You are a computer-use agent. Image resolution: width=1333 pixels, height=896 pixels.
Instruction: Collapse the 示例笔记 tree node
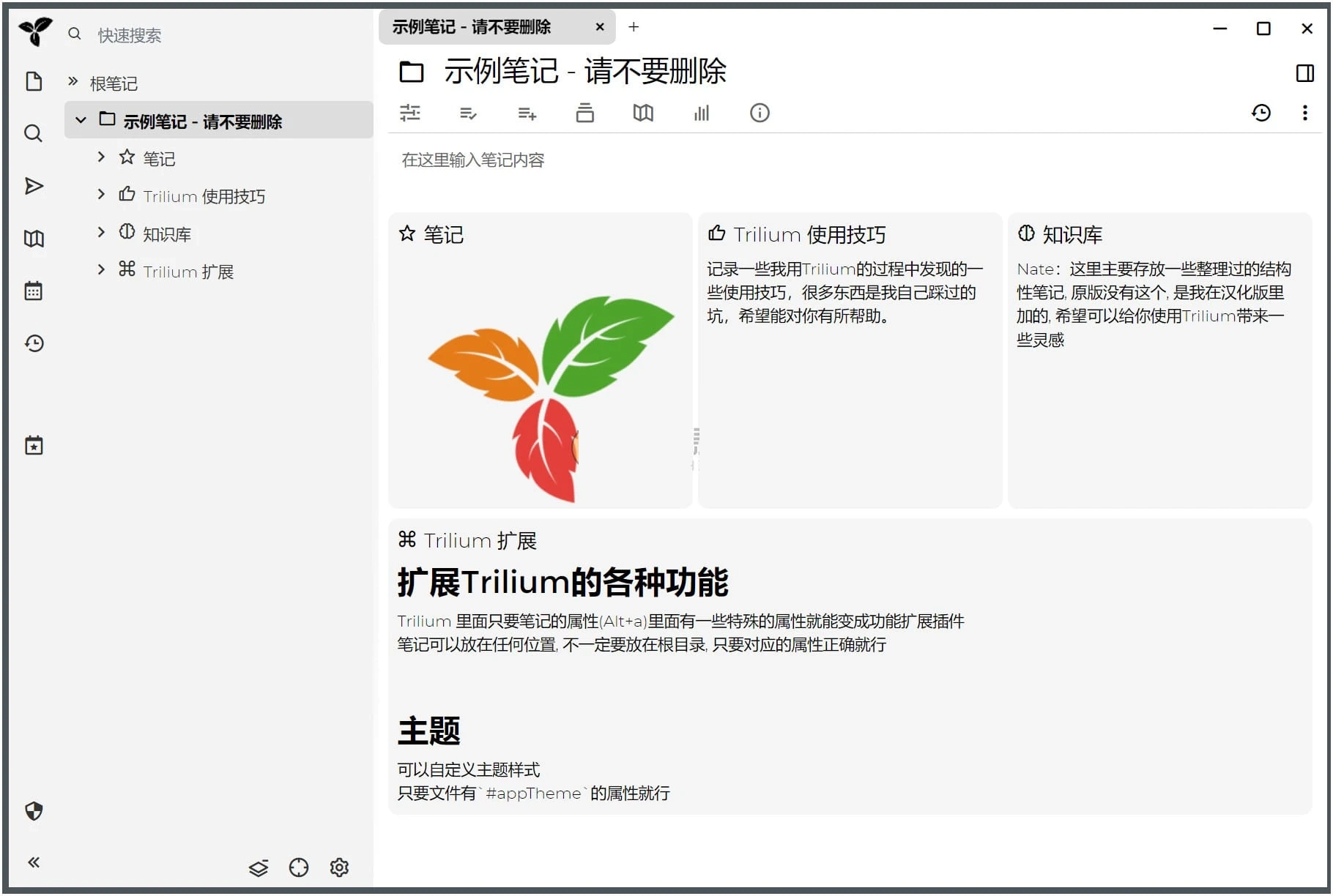(x=81, y=120)
